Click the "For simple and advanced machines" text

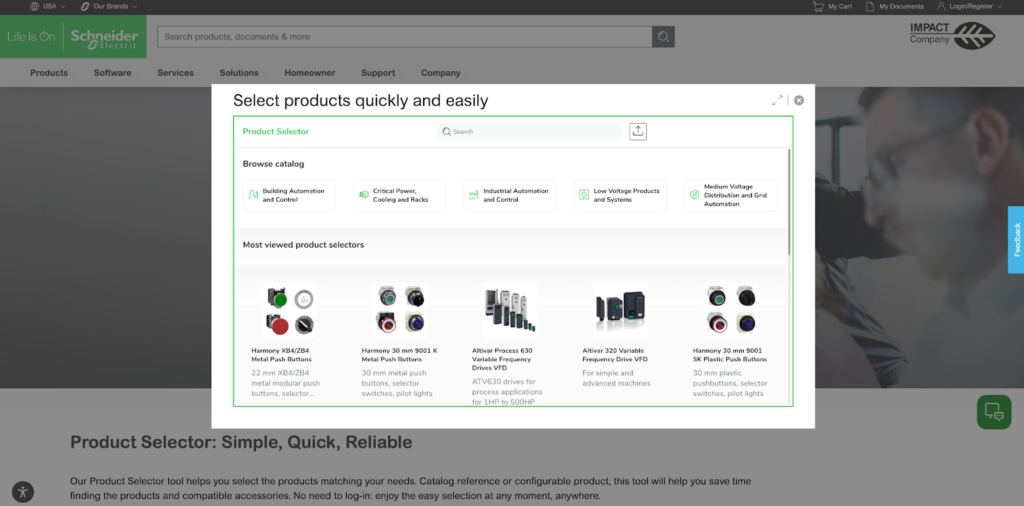coord(616,378)
